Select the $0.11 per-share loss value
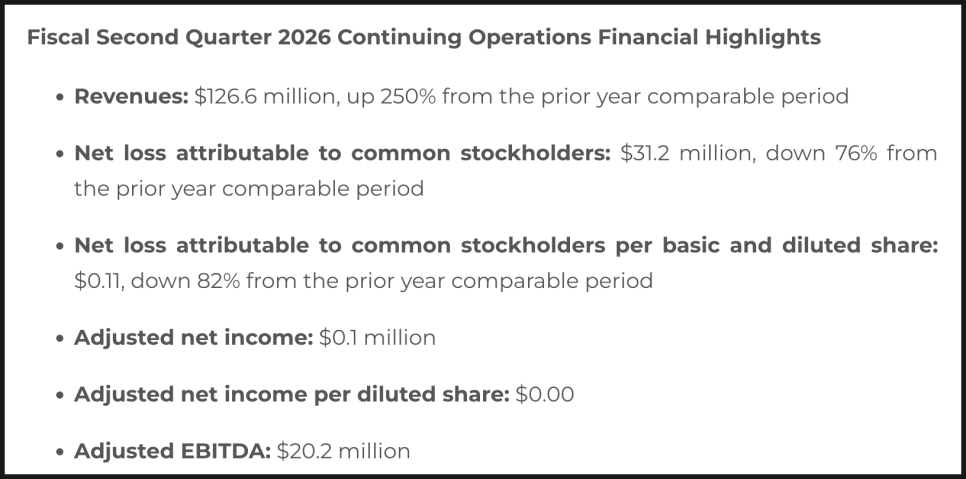The image size is (966, 479). tap(96, 281)
